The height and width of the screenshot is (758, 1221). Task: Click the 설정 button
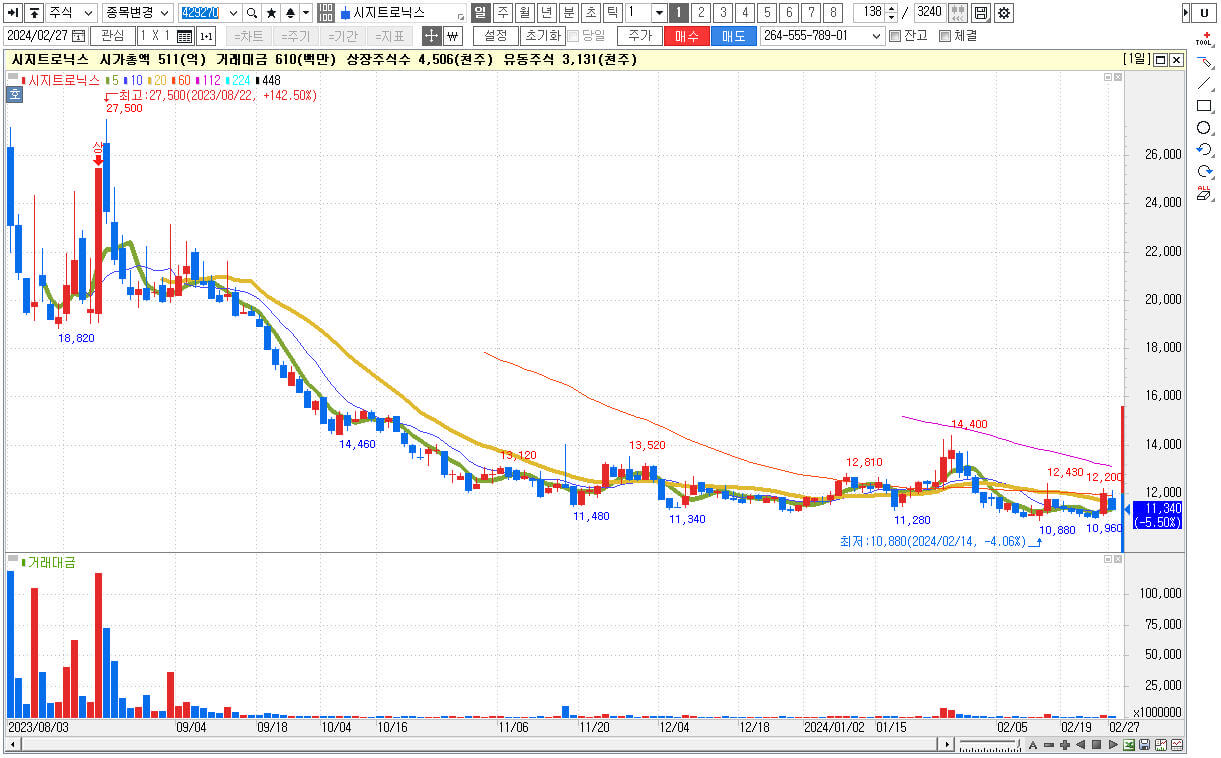click(x=496, y=36)
